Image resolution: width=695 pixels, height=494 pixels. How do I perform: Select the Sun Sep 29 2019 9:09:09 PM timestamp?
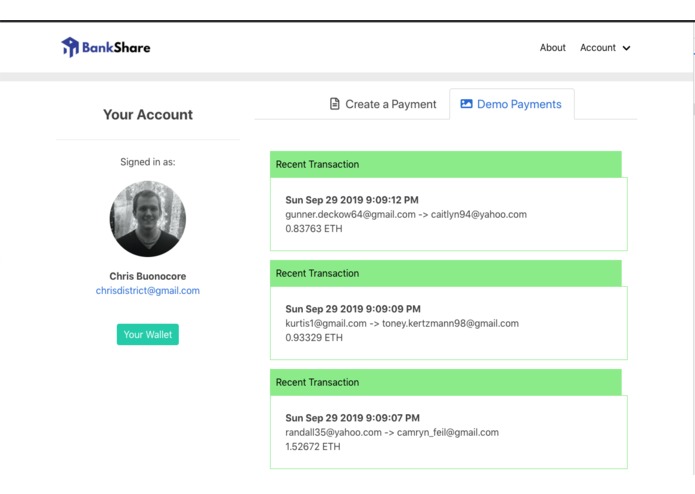353,309
